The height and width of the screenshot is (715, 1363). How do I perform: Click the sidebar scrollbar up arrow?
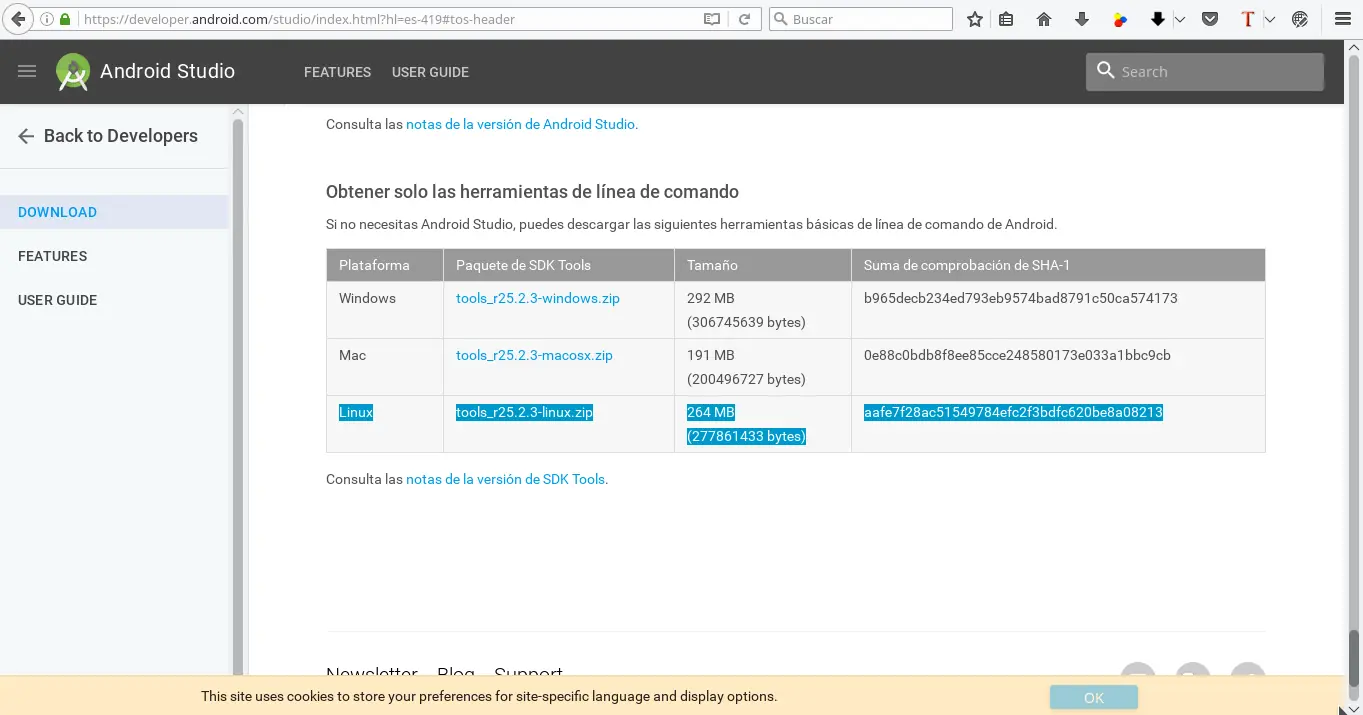pyautogui.click(x=238, y=110)
